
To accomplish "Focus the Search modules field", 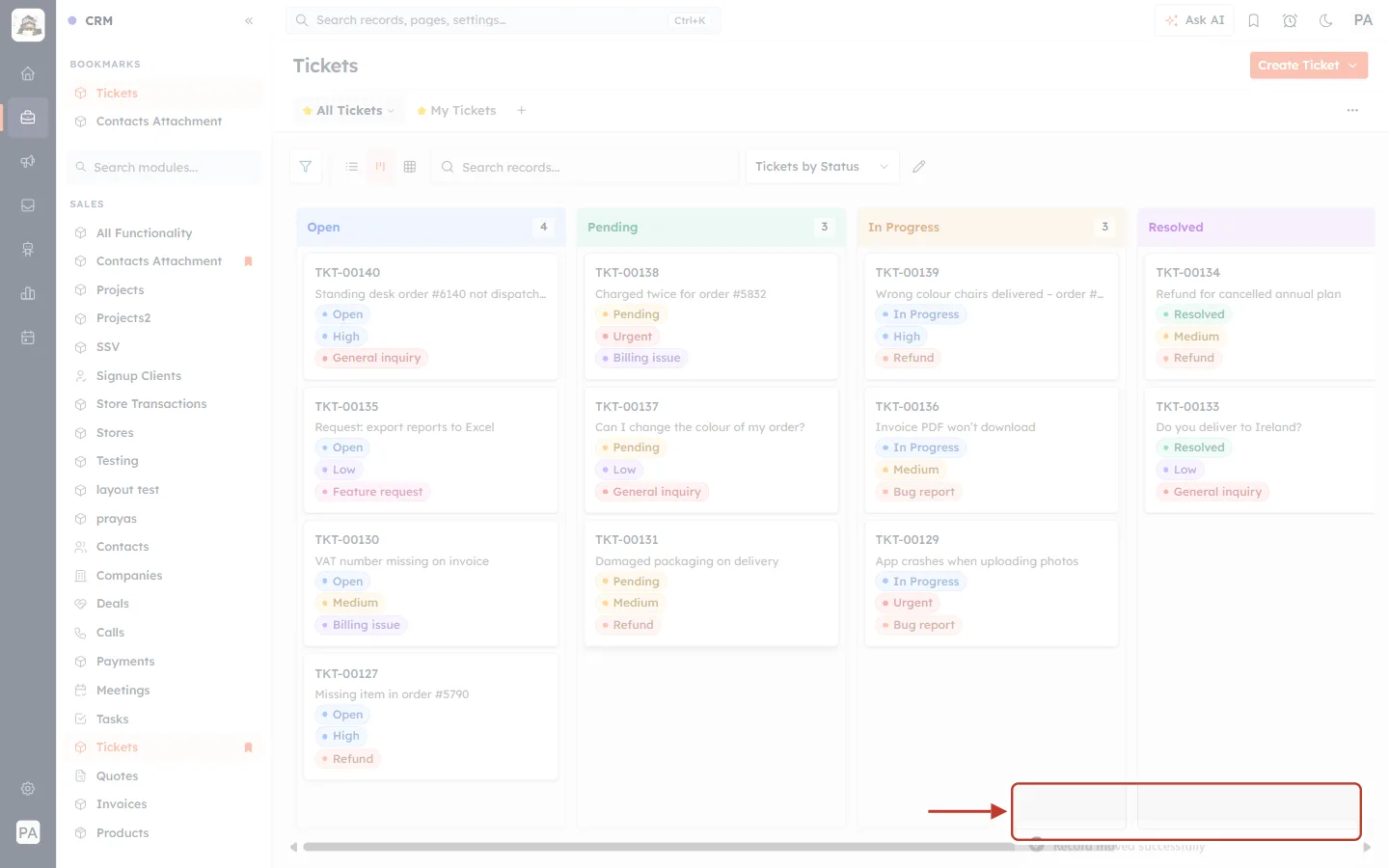I will click(166, 167).
